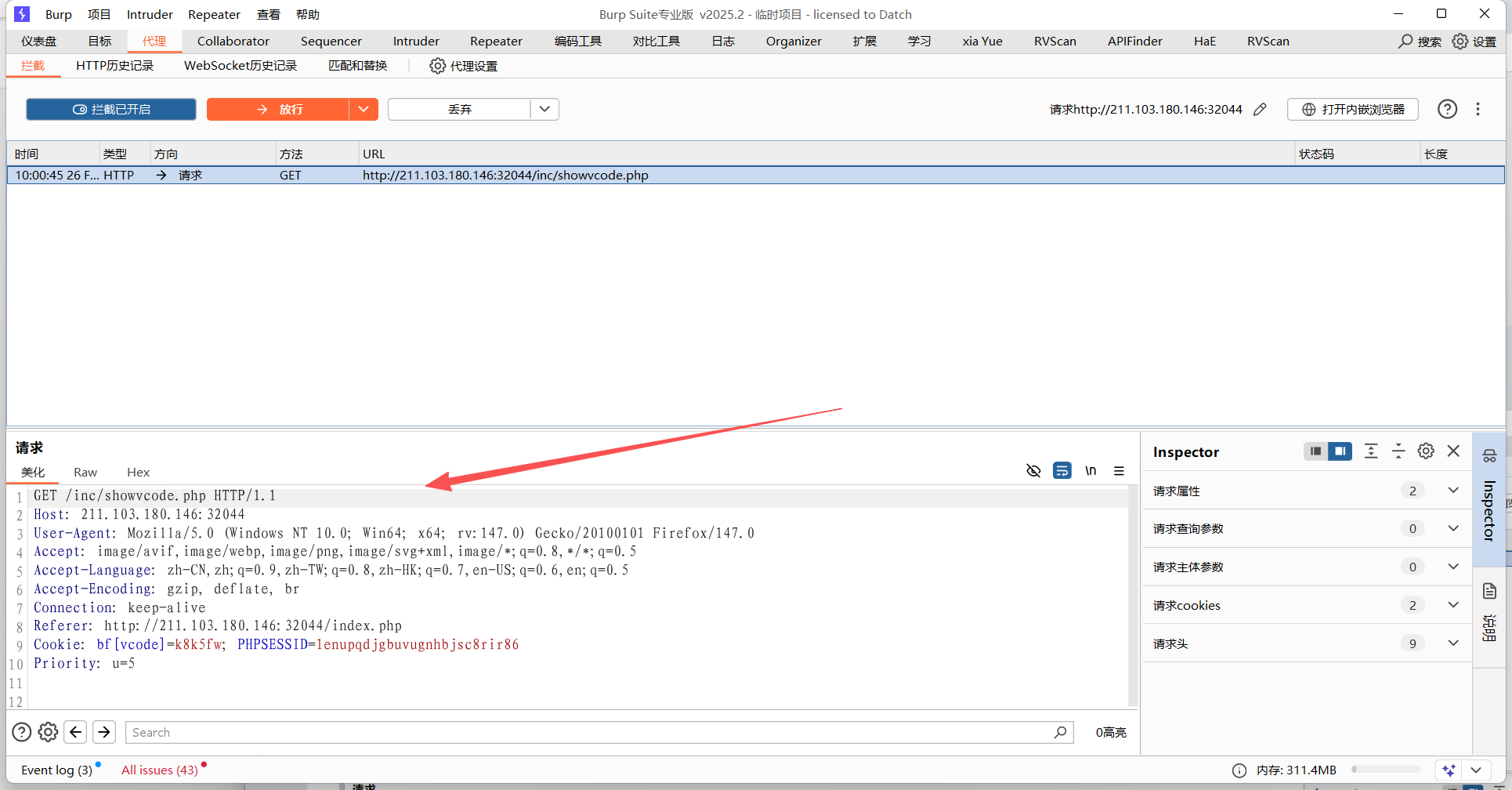Open the three-dot more options menu
Image resolution: width=1512 pixels, height=790 pixels.
tap(1478, 110)
